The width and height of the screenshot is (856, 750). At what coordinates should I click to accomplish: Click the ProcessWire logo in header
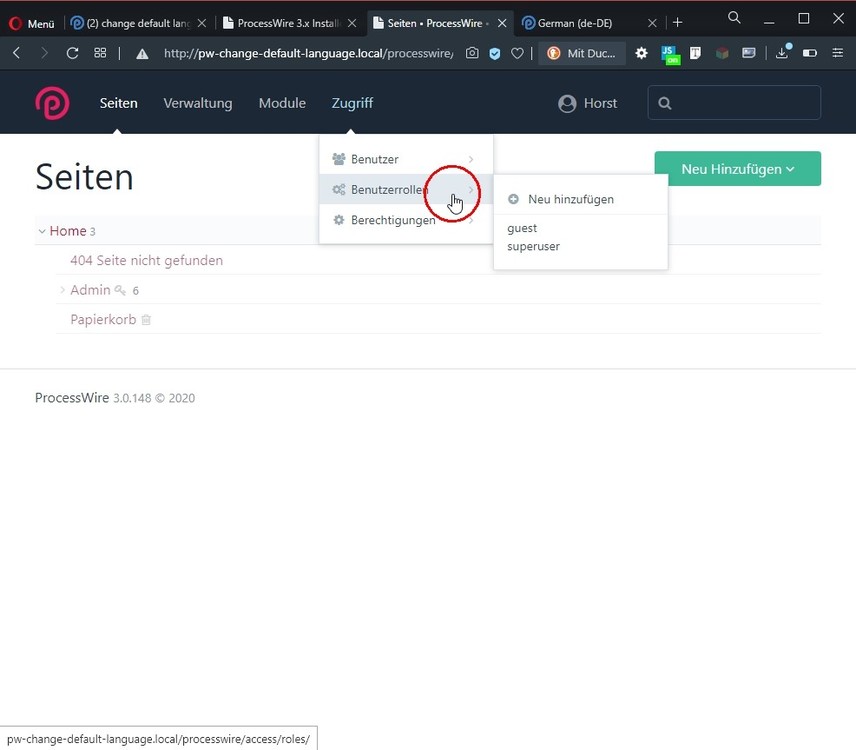click(x=52, y=103)
